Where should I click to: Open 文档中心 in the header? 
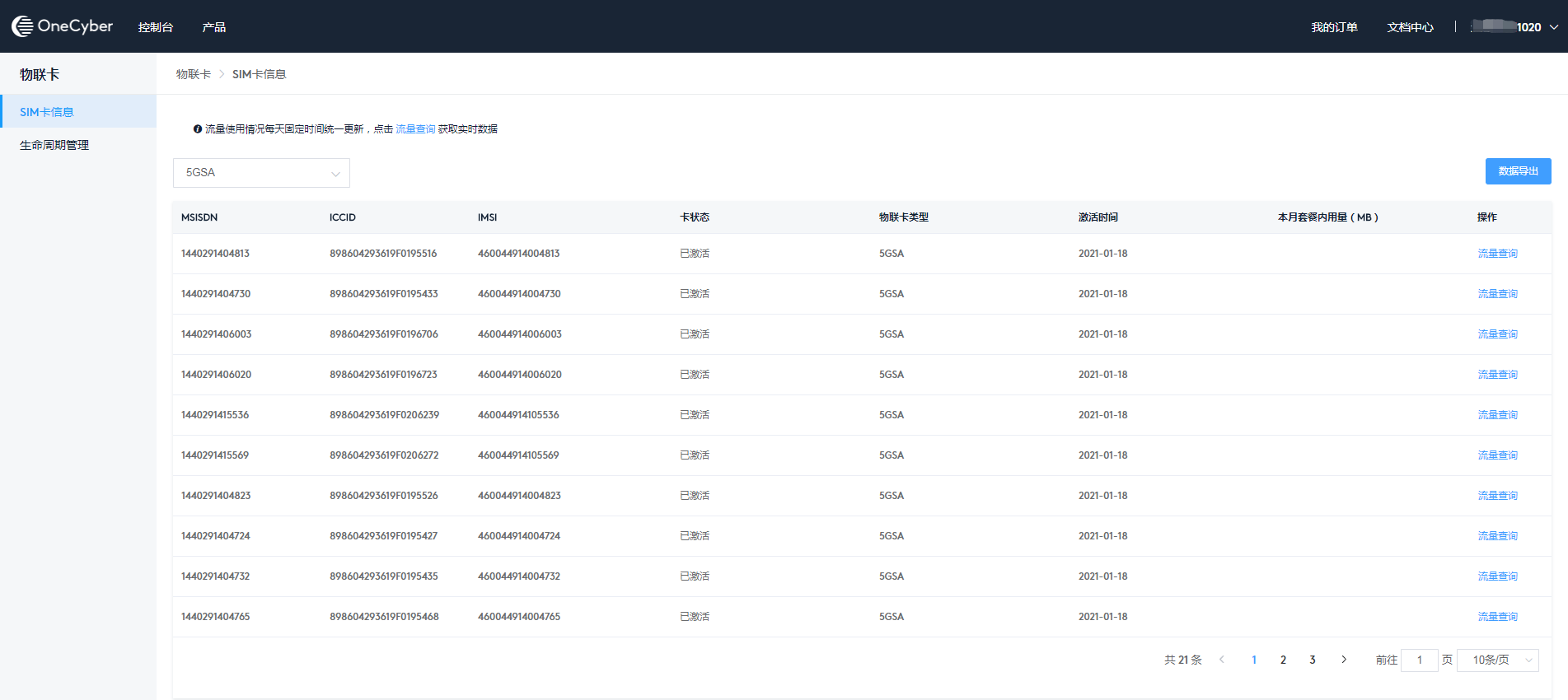point(1410,27)
